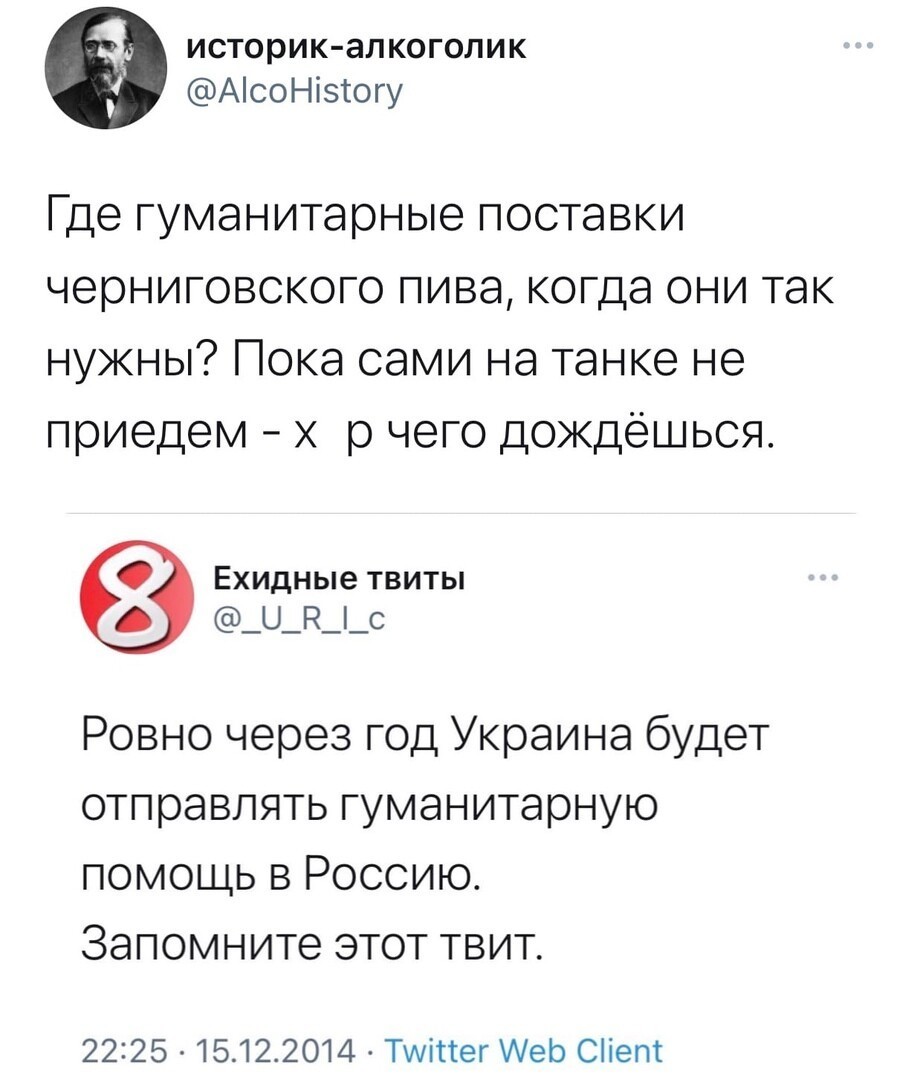Click the line 'отправлять гуманитарную'

click(370, 807)
